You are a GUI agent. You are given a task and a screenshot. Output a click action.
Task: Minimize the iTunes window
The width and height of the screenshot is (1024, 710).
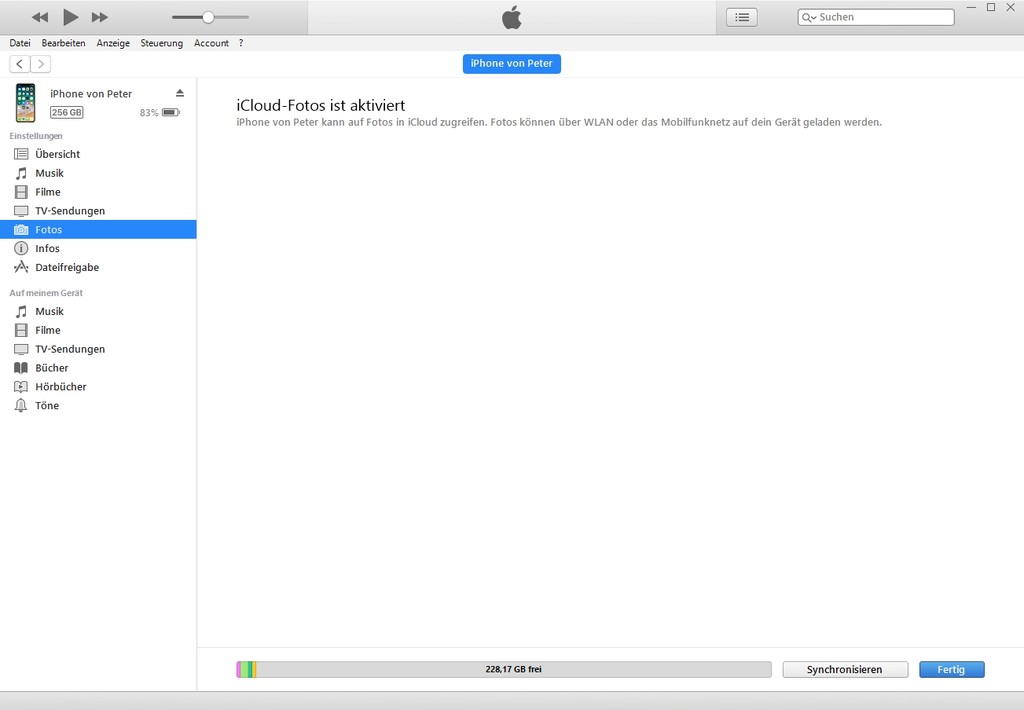coord(971,7)
